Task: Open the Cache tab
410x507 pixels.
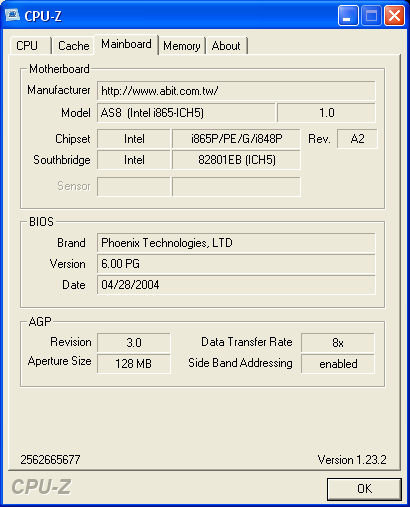Action: (x=73, y=45)
